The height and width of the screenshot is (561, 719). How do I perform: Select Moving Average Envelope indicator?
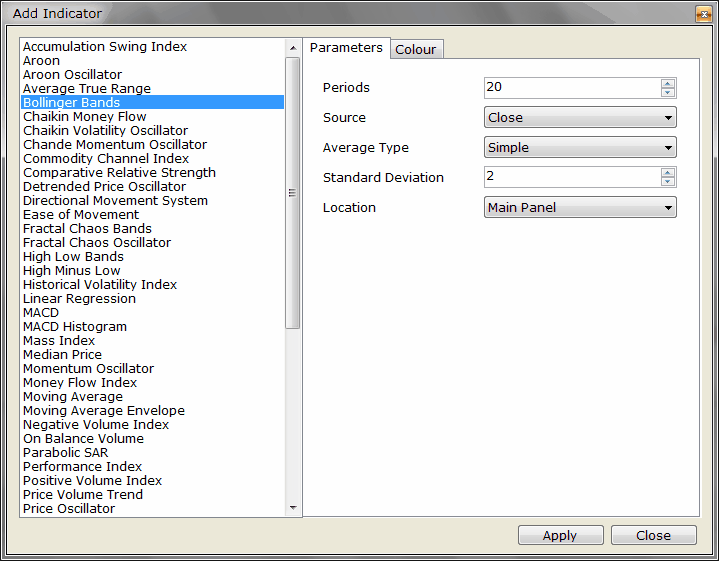[x=104, y=411]
